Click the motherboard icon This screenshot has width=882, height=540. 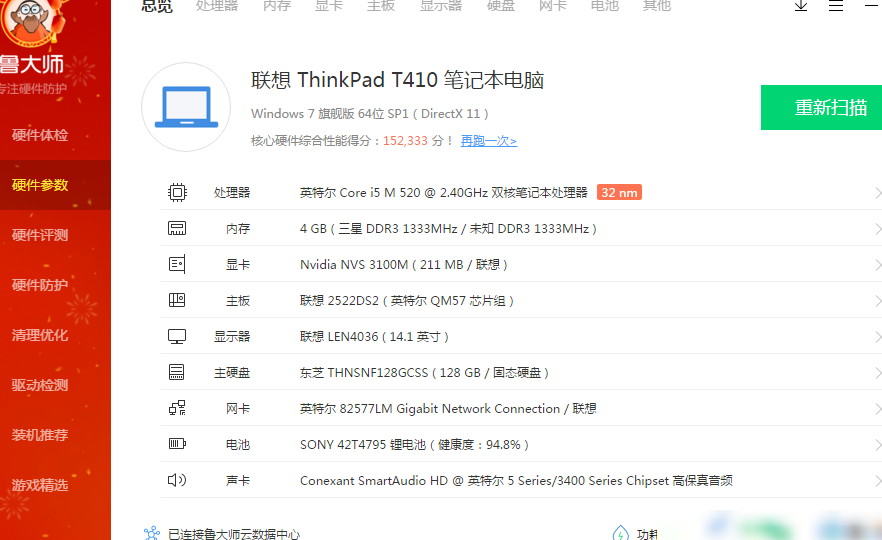177,300
